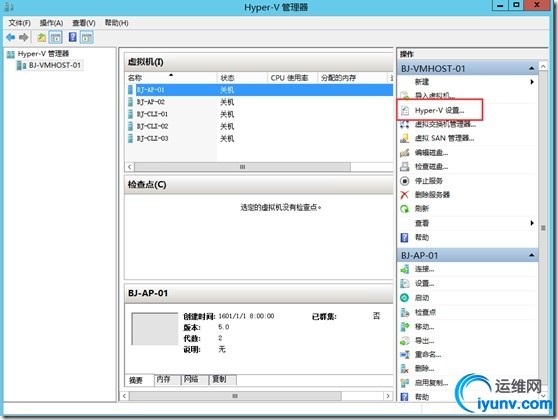Click the 状态 column header
Screen dimensions: 558x420
[x=242, y=78]
